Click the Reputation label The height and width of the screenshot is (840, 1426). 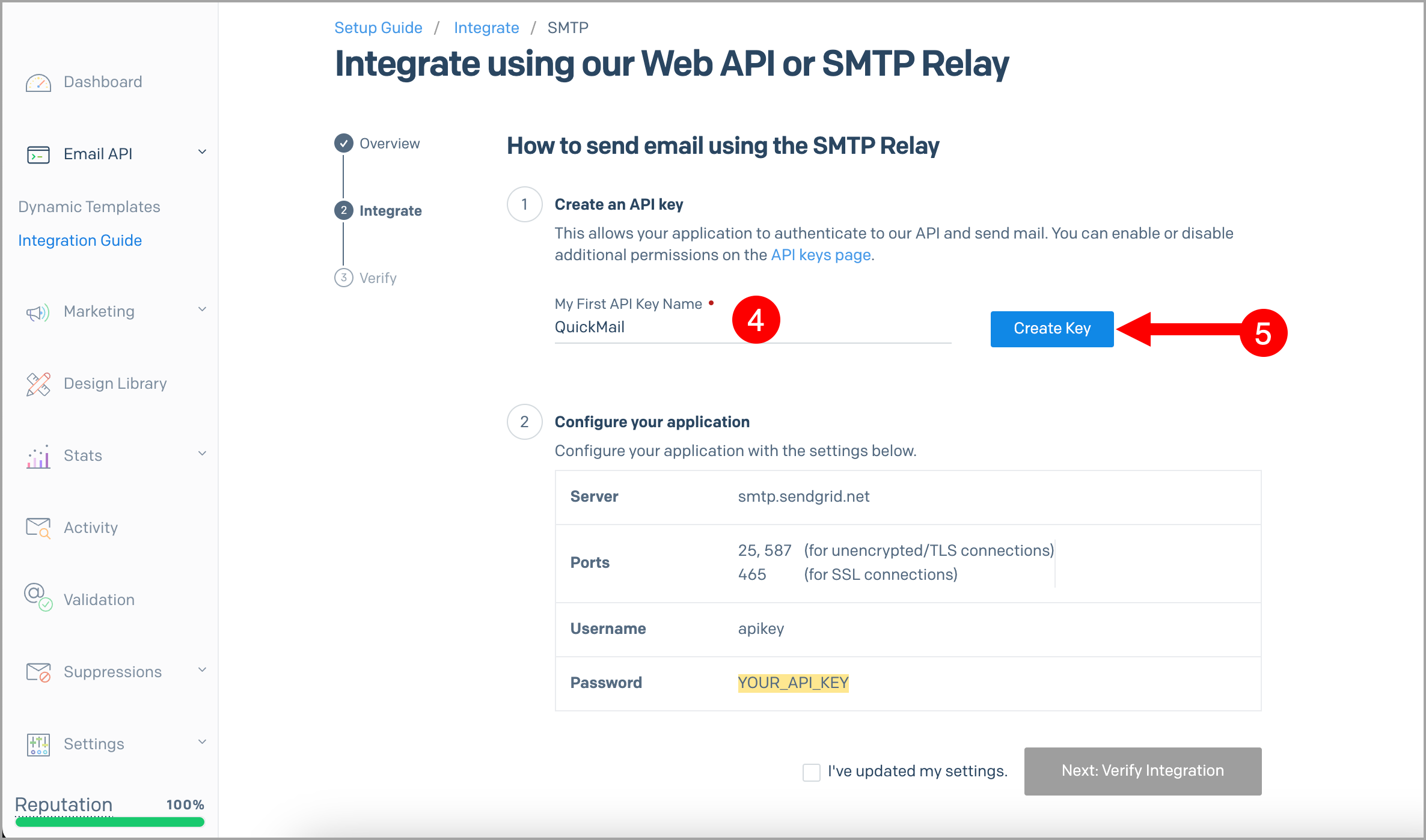pyautogui.click(x=64, y=804)
